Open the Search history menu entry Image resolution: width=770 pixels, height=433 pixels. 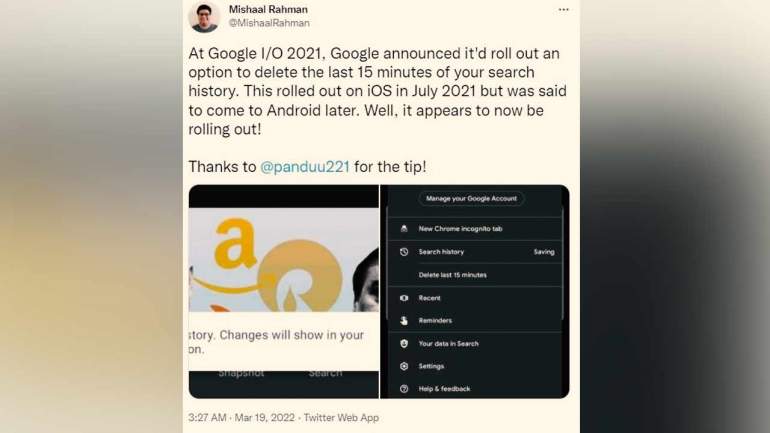pos(441,252)
